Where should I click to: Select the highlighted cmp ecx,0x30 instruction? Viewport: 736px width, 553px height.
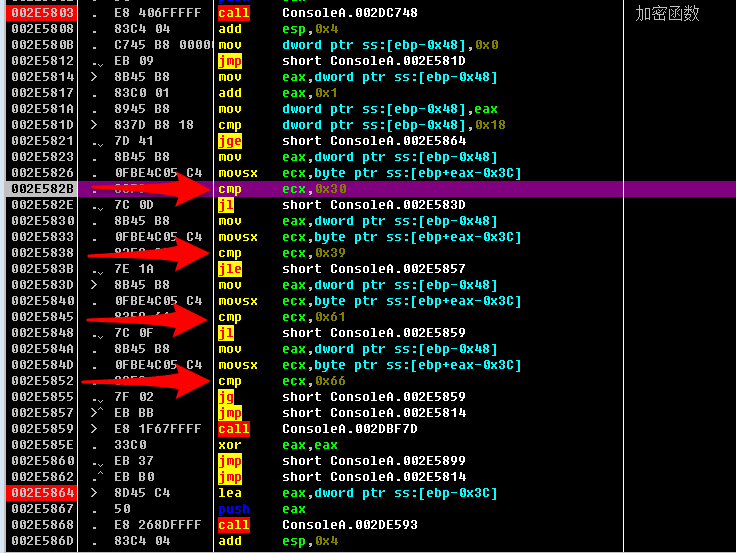282,189
